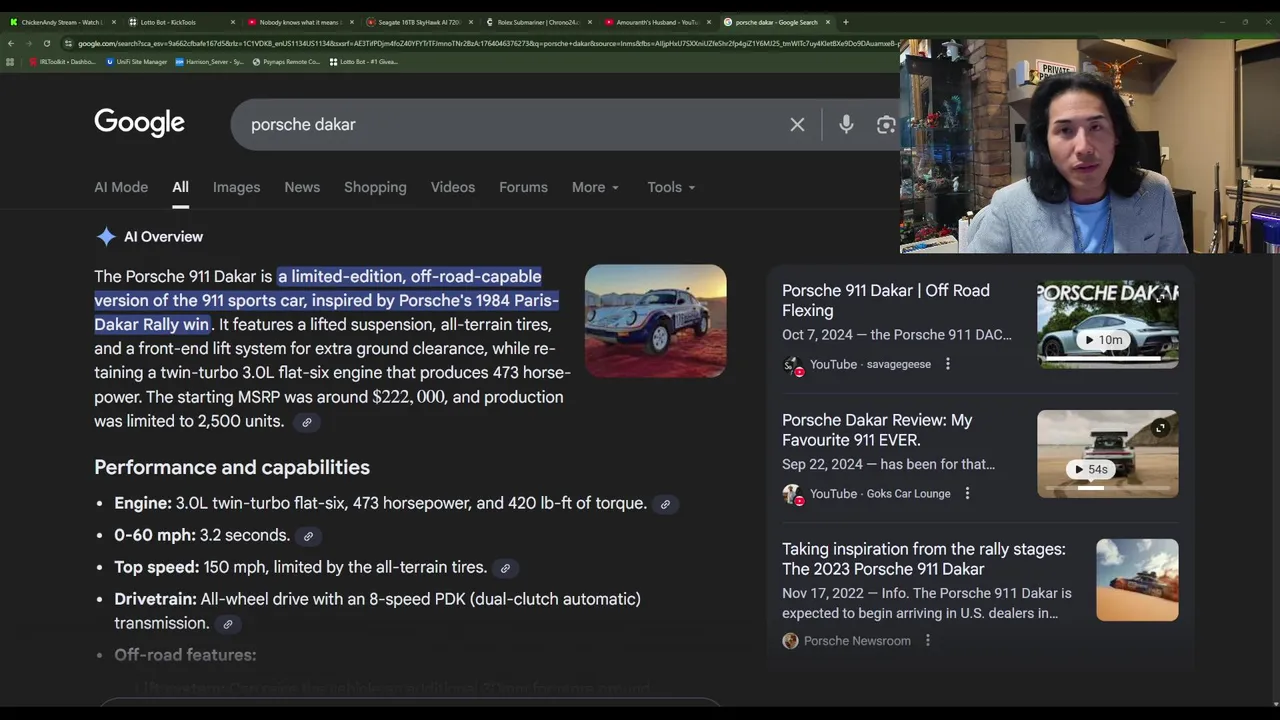The width and height of the screenshot is (1280, 720).
Task: Switch to AI Mode tab
Action: (x=121, y=187)
